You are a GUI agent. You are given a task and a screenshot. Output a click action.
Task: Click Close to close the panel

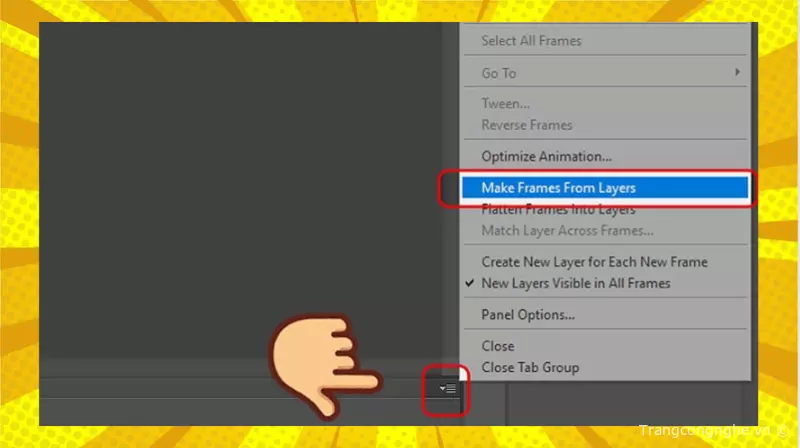point(498,346)
